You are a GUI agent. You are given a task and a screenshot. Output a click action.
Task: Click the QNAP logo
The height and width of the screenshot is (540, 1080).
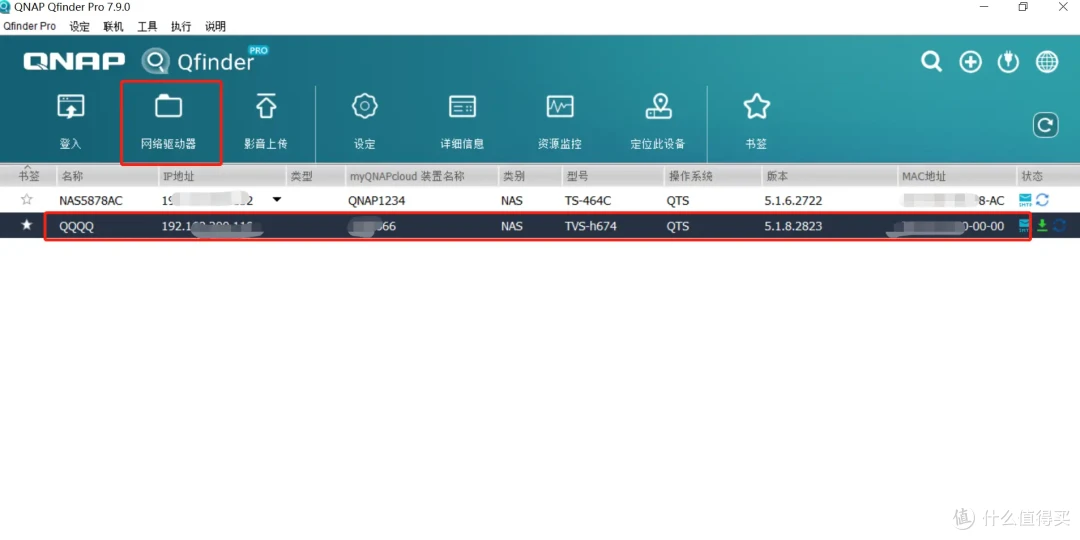pyautogui.click(x=74, y=61)
